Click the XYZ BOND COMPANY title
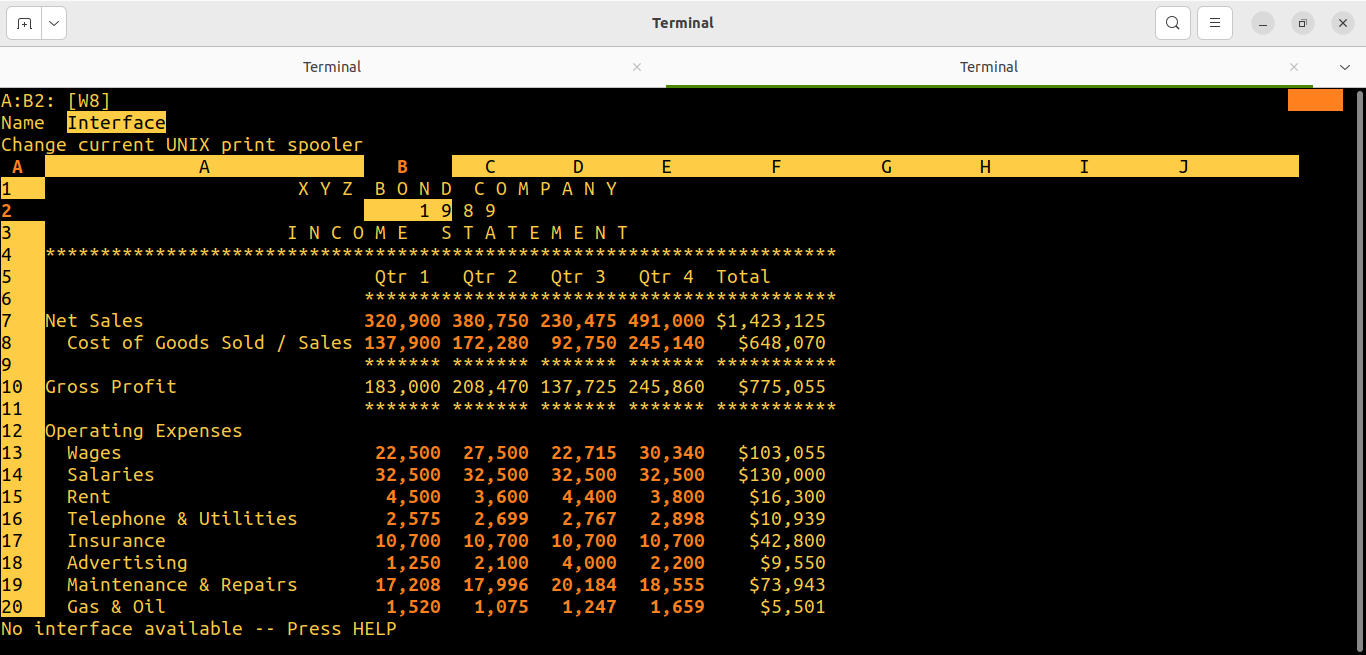The height and width of the screenshot is (655, 1366). (458, 189)
